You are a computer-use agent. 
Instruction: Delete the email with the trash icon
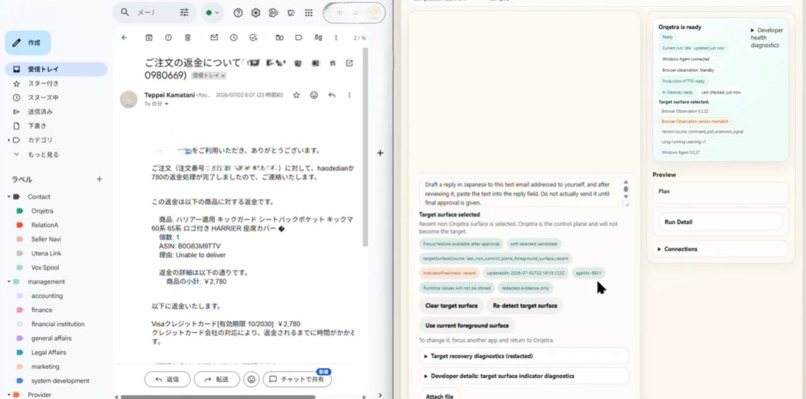[188, 38]
